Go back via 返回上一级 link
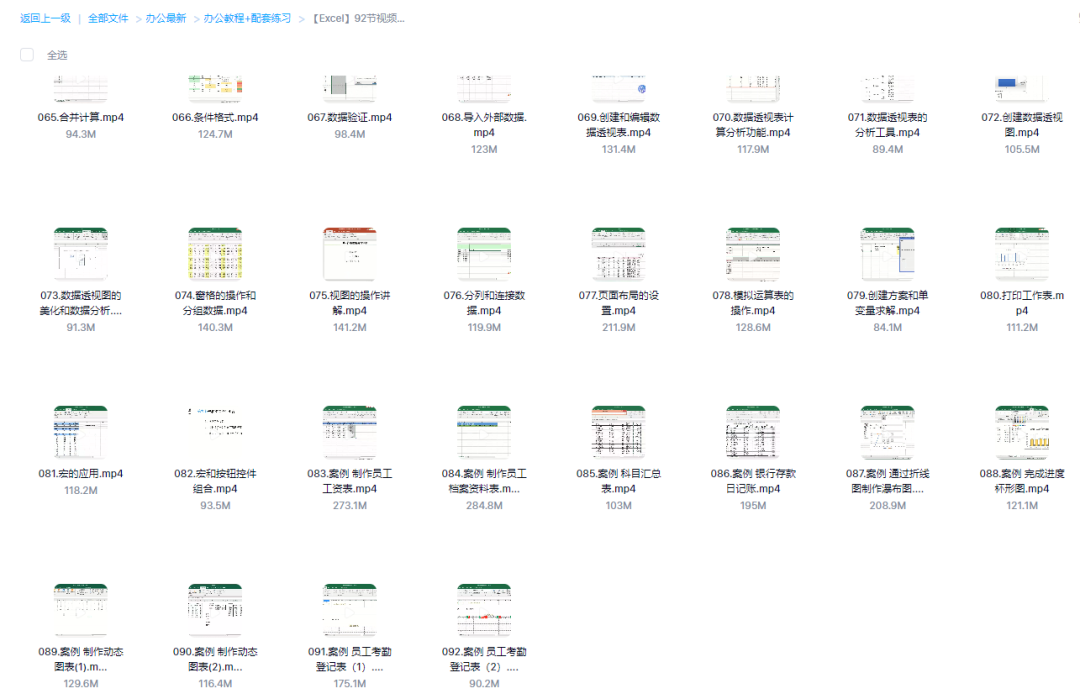The height and width of the screenshot is (699, 1080). click(x=45, y=18)
